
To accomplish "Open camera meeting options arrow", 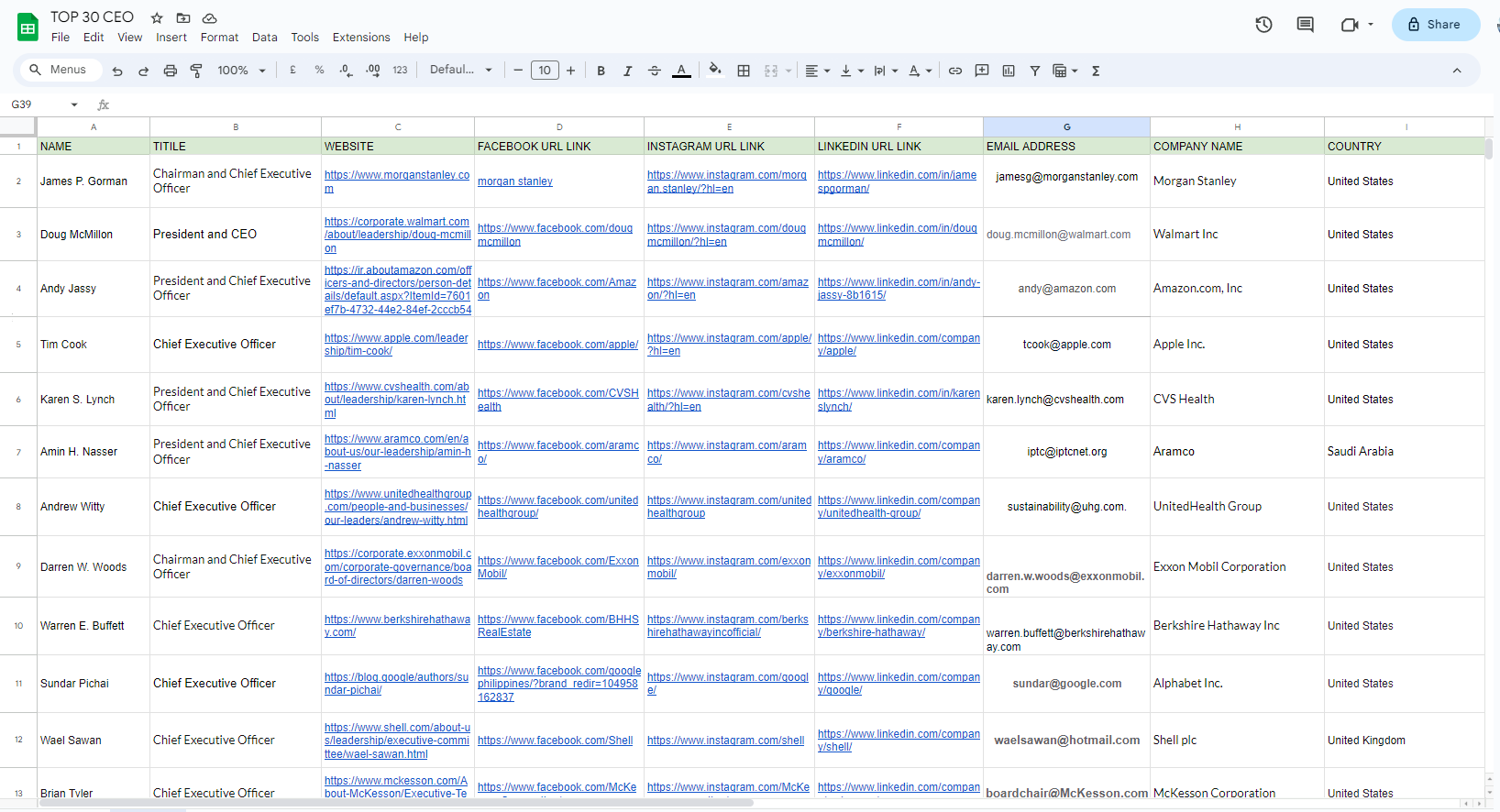I will click(x=1371, y=25).
